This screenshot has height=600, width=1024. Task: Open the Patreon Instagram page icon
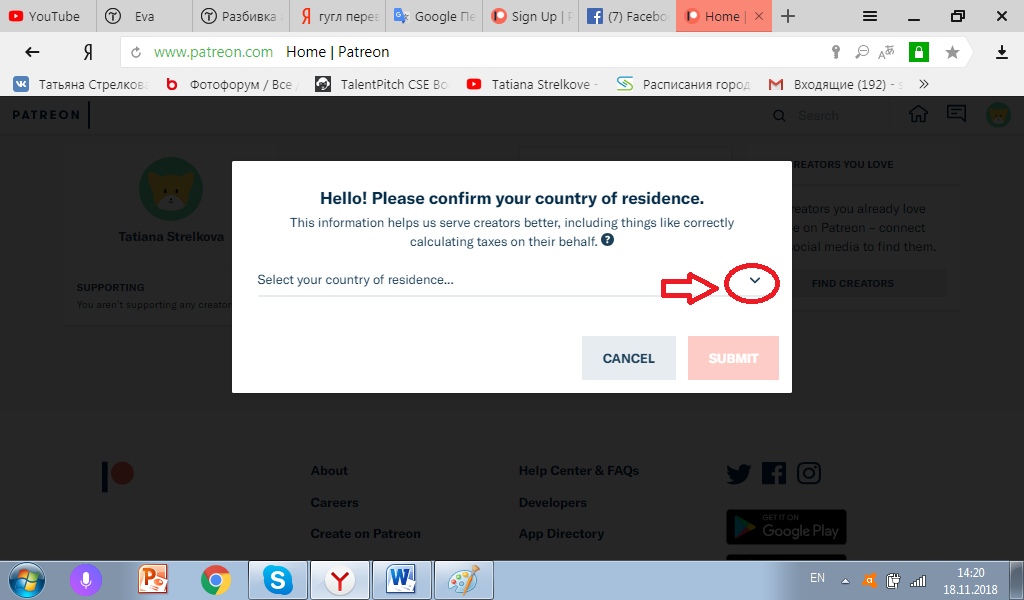(808, 473)
